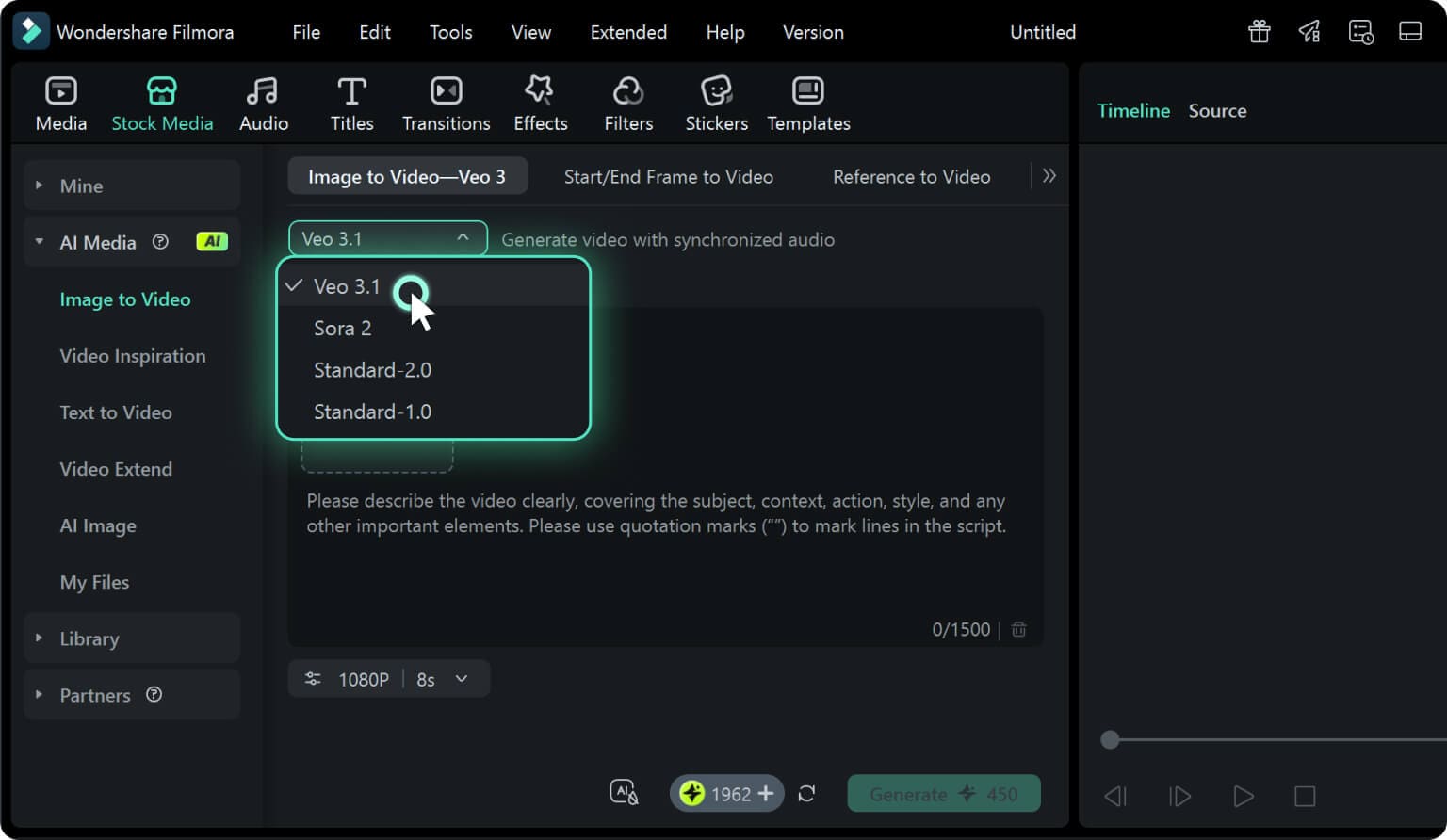Click the refresh credits icon
Image resolution: width=1447 pixels, height=840 pixels.
click(806, 794)
